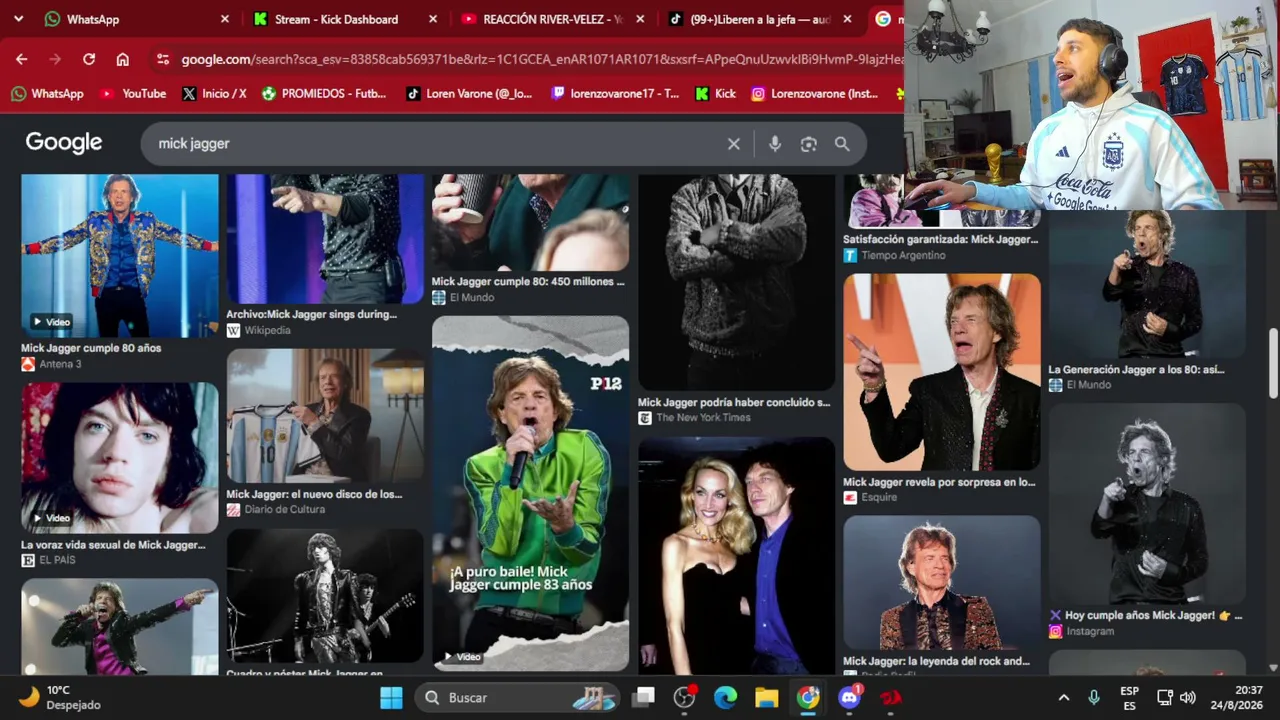
Task: Visit El Mundo source under 450 millones
Action: 463,297
